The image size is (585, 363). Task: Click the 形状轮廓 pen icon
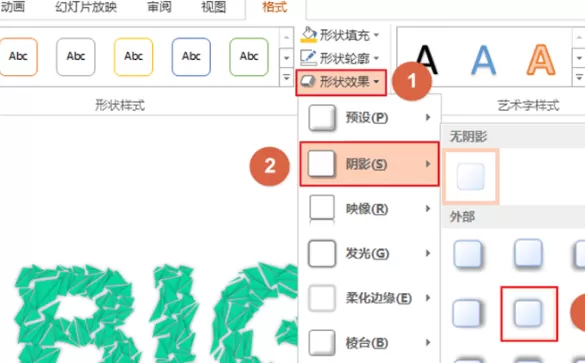(x=308, y=57)
